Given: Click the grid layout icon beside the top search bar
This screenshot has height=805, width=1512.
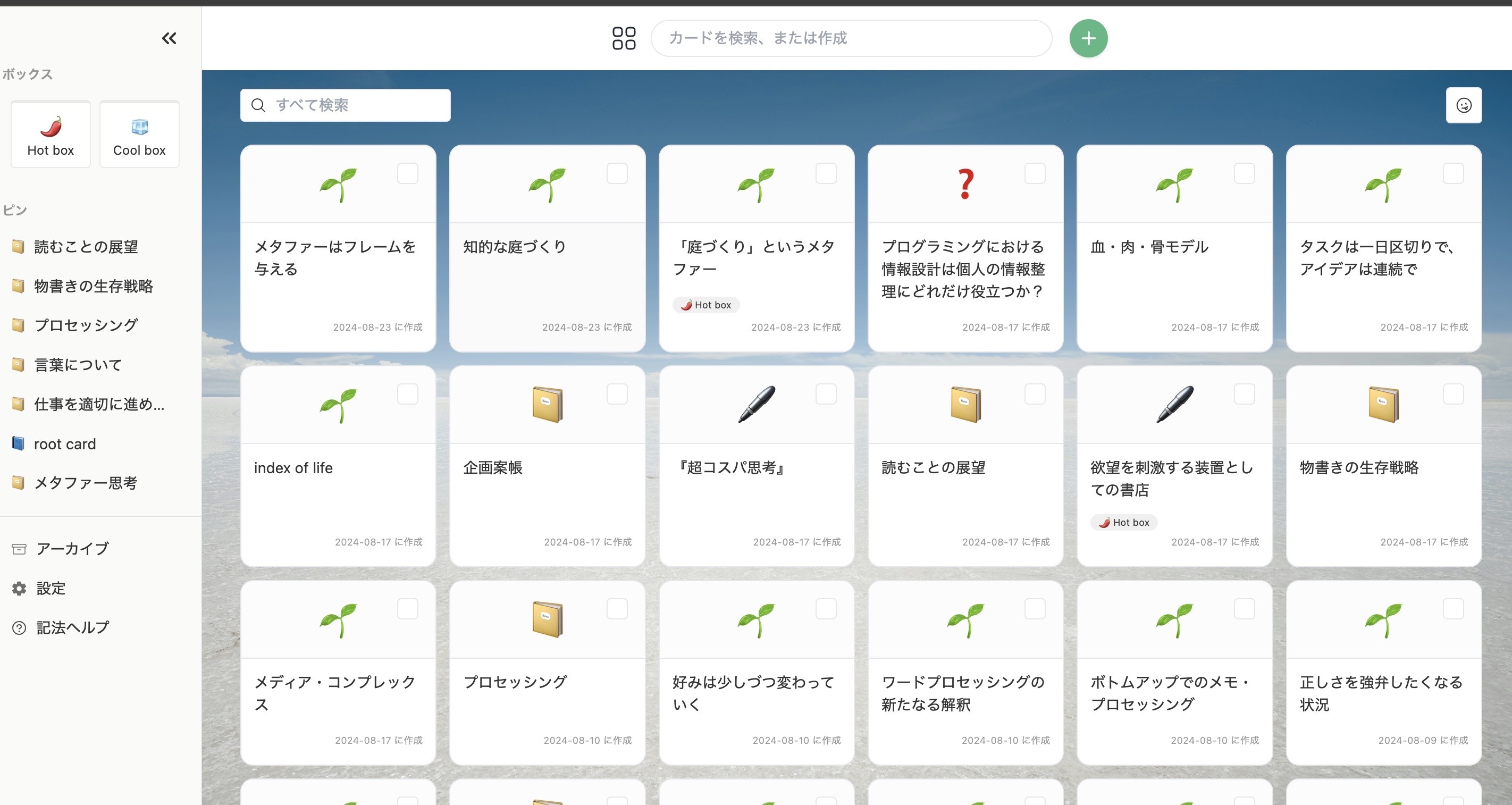Looking at the screenshot, I should 624,38.
